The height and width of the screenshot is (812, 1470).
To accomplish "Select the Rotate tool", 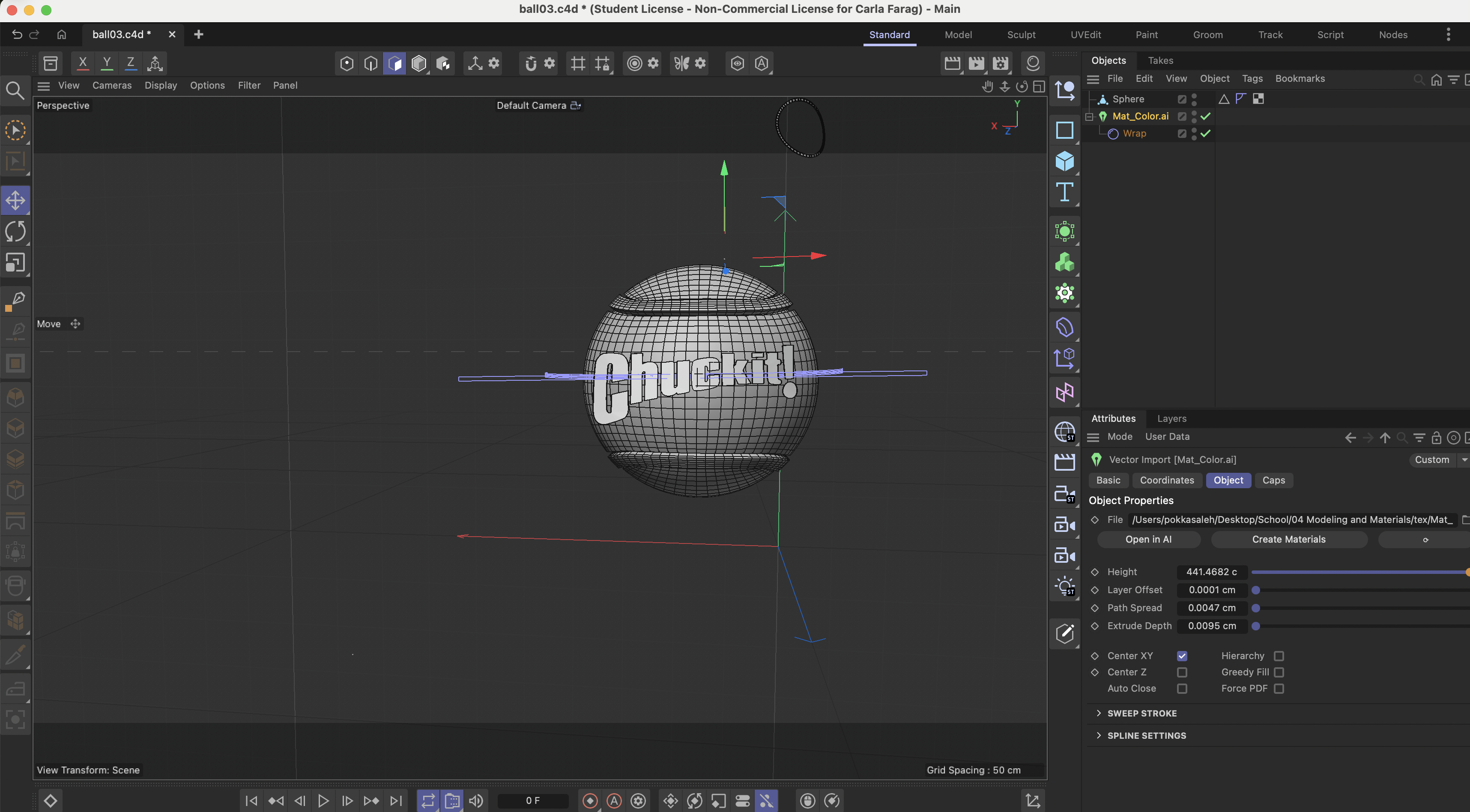I will tap(15, 231).
